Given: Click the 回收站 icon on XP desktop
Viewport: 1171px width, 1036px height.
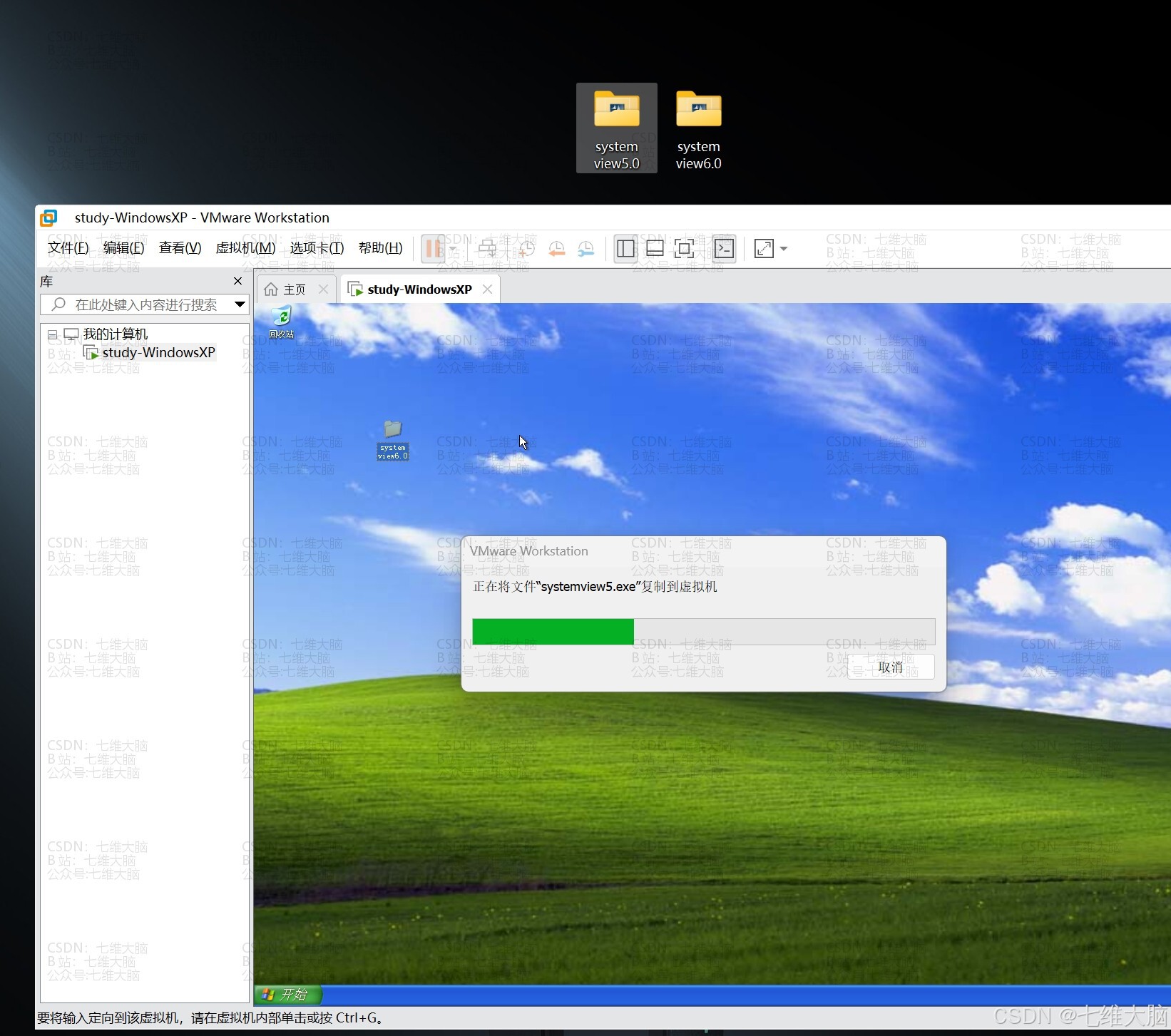Looking at the screenshot, I should pyautogui.click(x=282, y=322).
